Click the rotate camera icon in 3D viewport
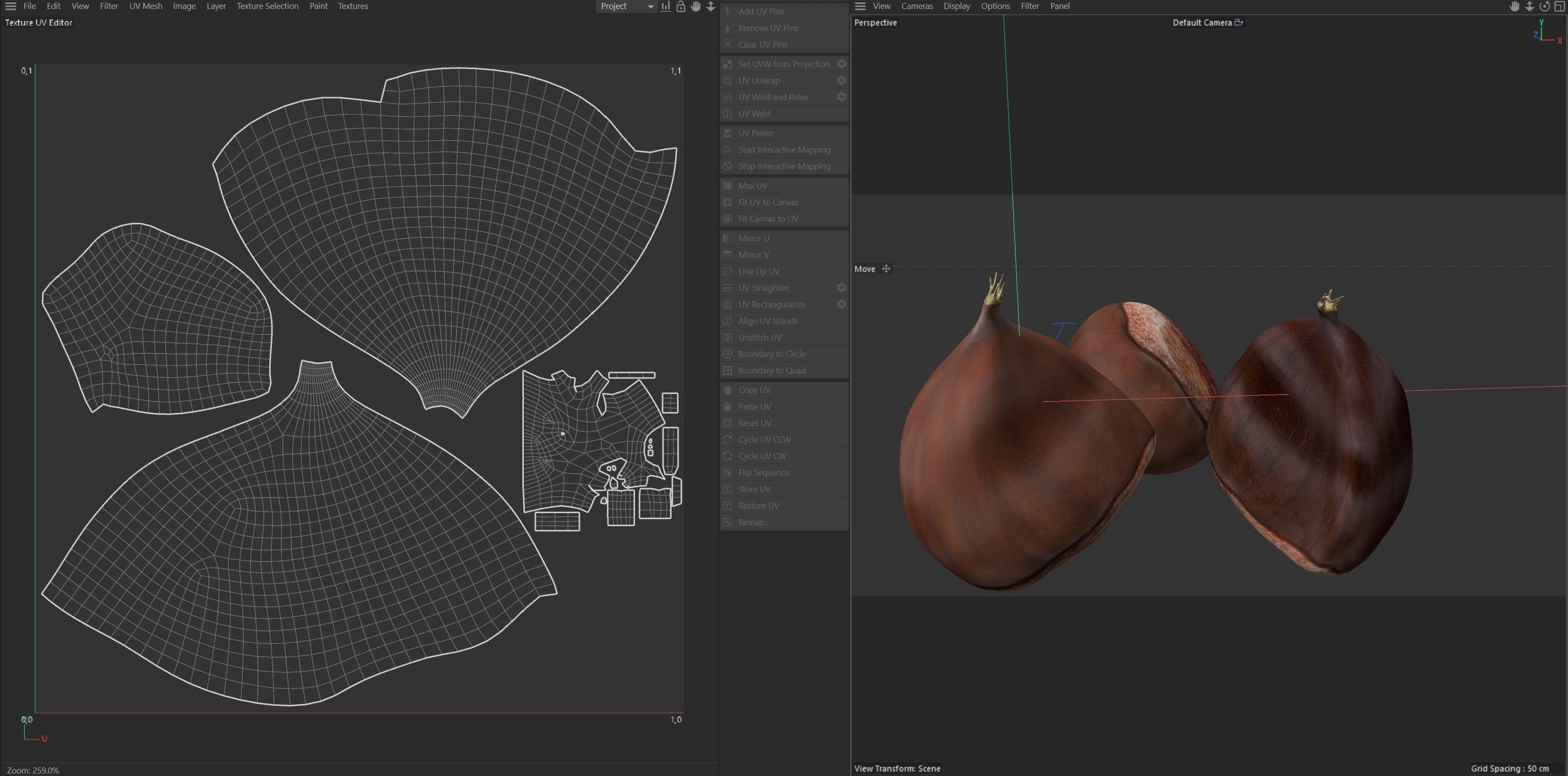Viewport: 1568px width, 776px height. coord(1544,6)
